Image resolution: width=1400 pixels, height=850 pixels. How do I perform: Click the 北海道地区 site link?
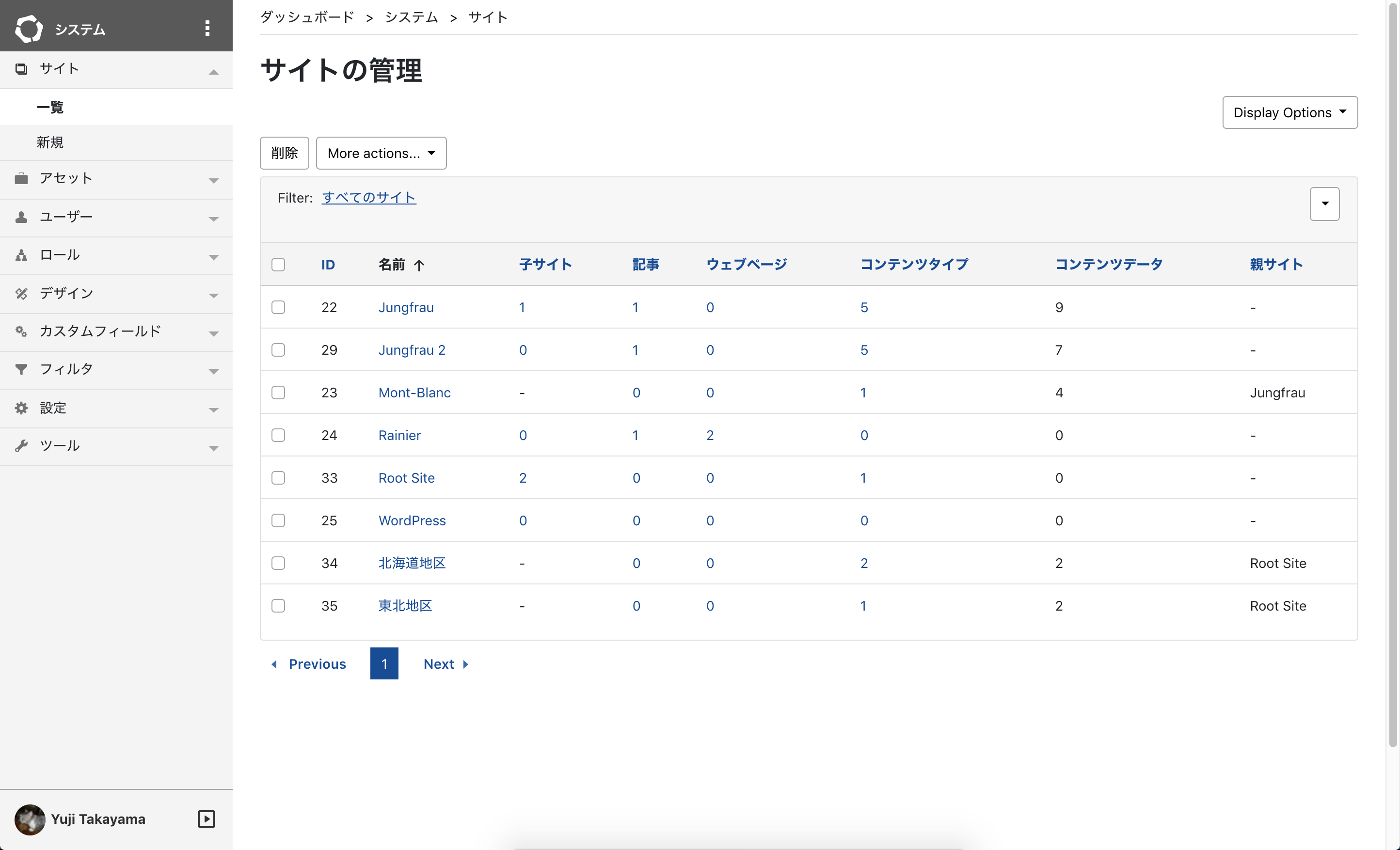[411, 563]
